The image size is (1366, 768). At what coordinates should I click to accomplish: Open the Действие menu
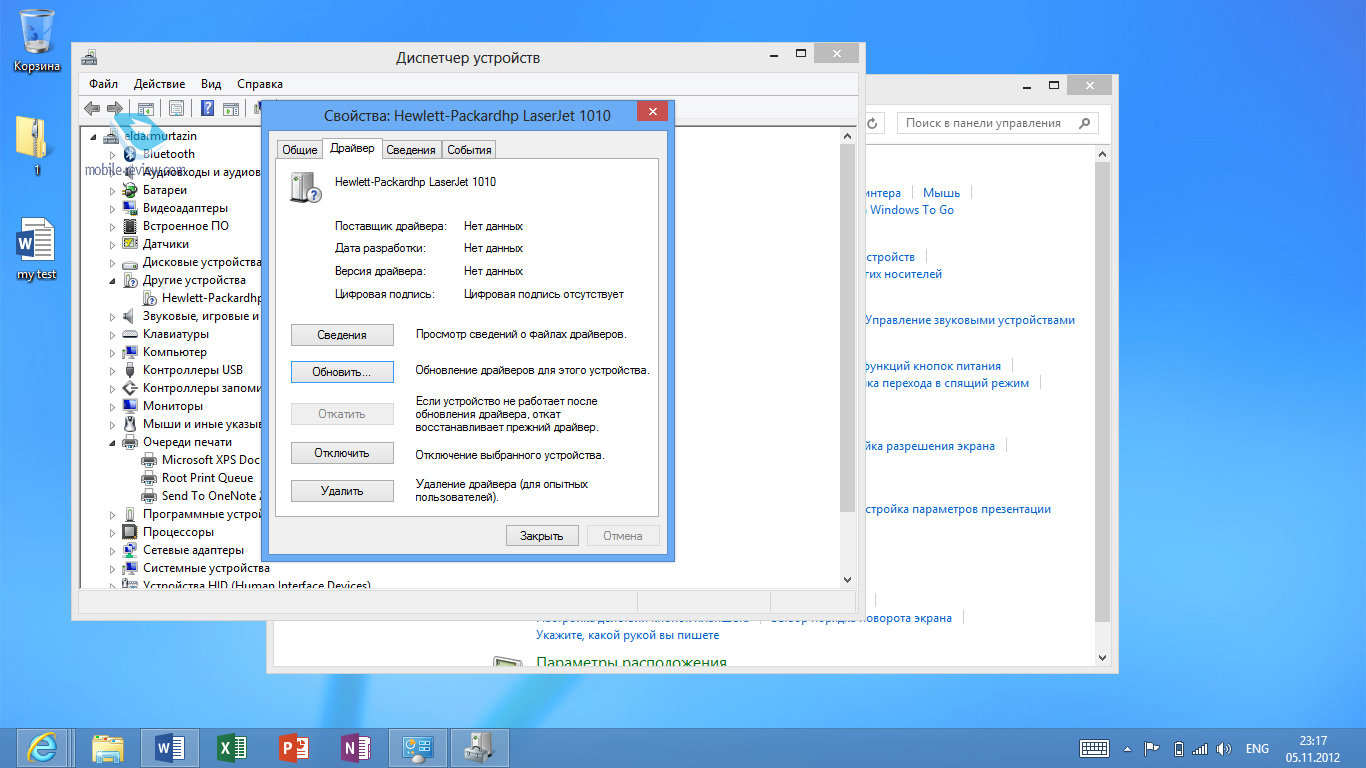coord(159,84)
